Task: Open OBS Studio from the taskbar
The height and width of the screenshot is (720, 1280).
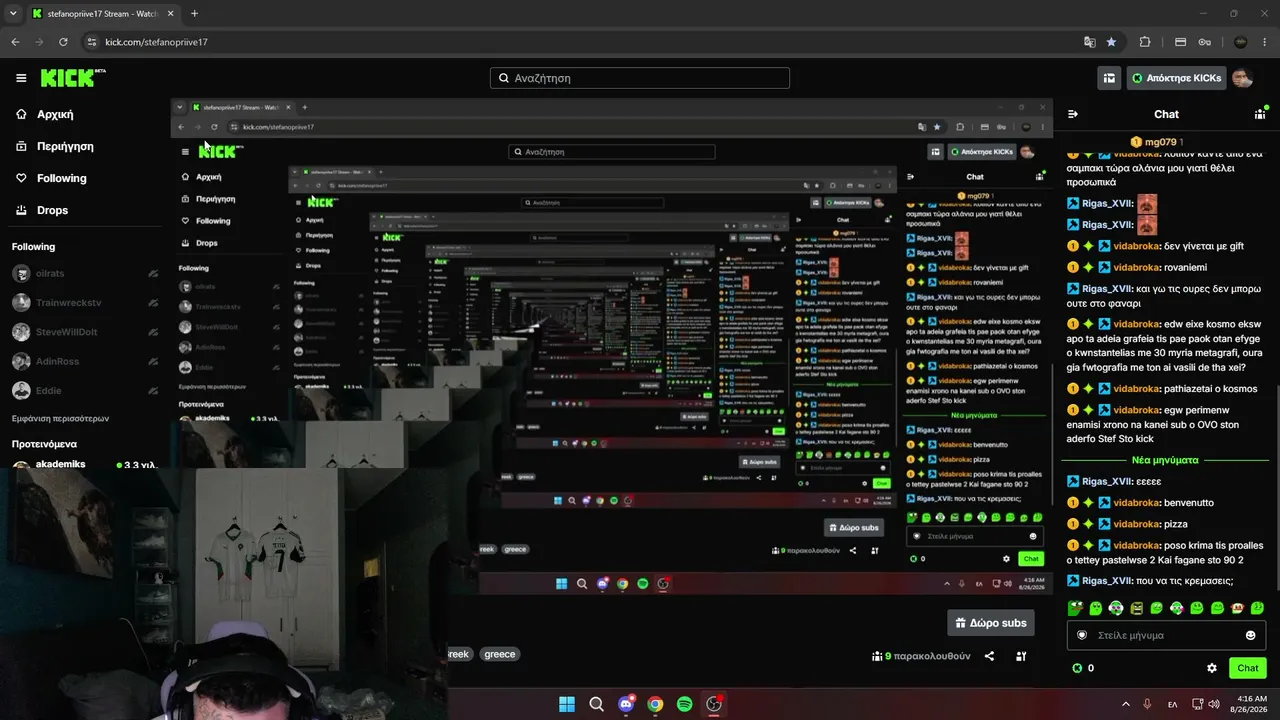Action: coord(714,704)
